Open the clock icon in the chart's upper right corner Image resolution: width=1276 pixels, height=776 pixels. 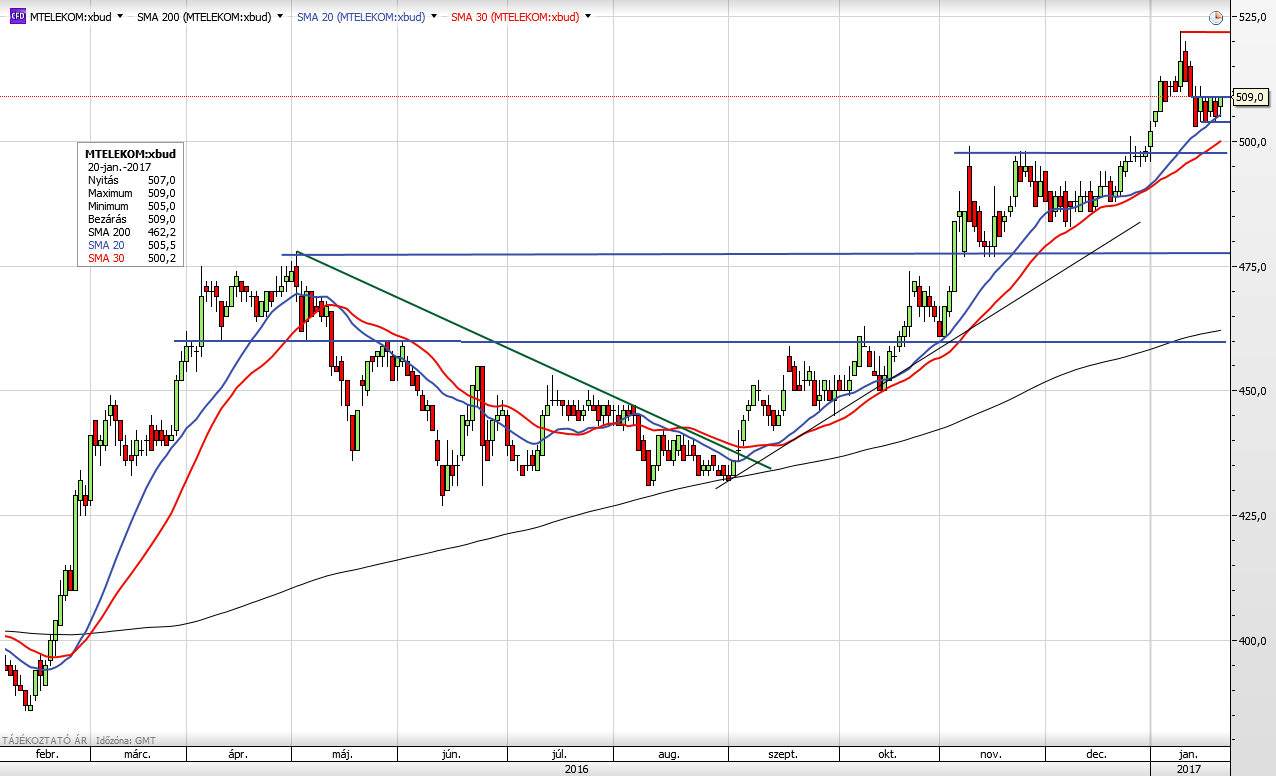(1216, 17)
